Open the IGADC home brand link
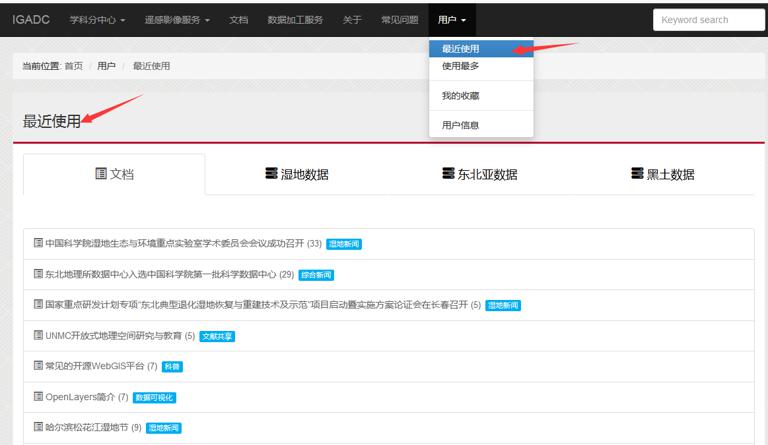Screen dimensions: 768x445 coord(31,20)
